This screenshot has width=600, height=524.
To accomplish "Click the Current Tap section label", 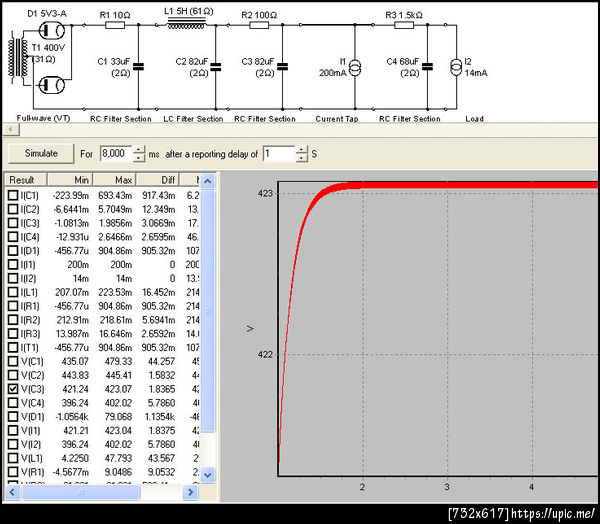I will (337, 119).
